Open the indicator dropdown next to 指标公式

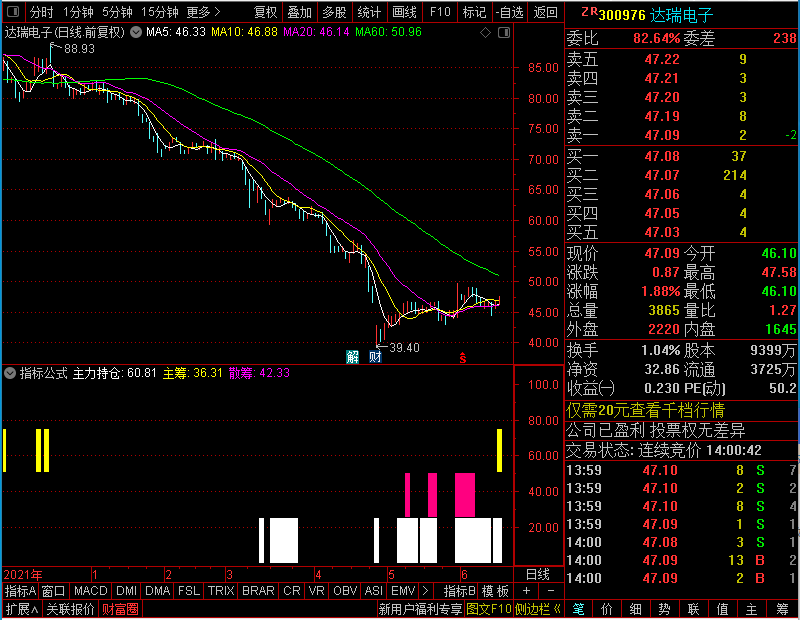tap(10, 373)
